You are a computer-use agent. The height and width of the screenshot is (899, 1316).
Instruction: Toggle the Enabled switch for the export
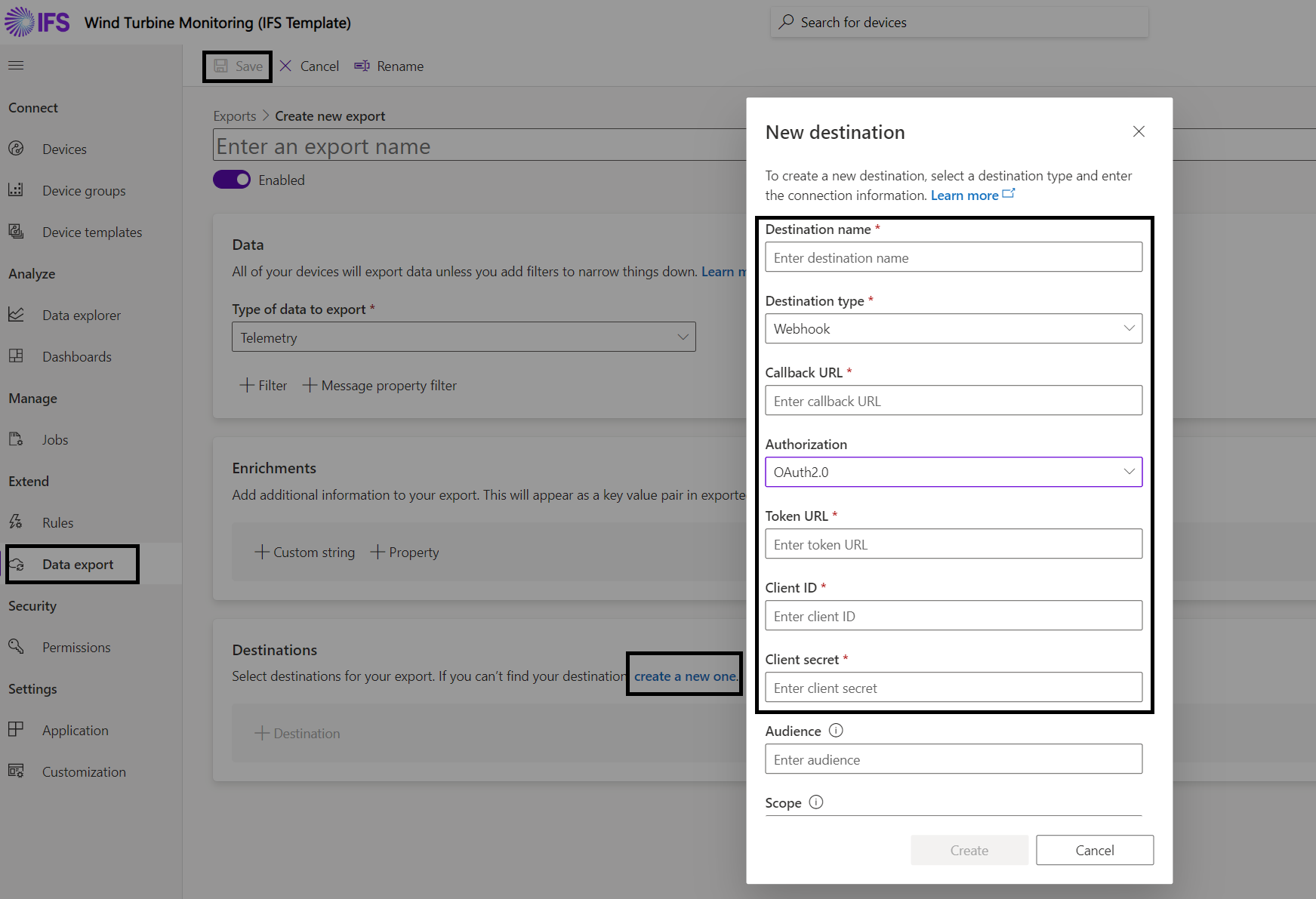[x=232, y=180]
